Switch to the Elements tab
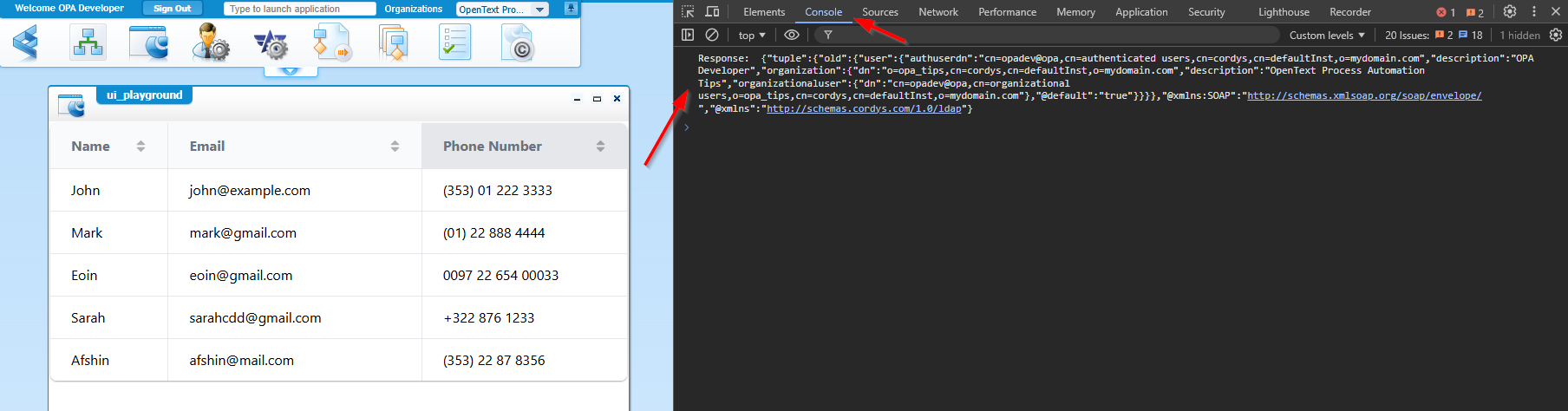 coord(764,12)
